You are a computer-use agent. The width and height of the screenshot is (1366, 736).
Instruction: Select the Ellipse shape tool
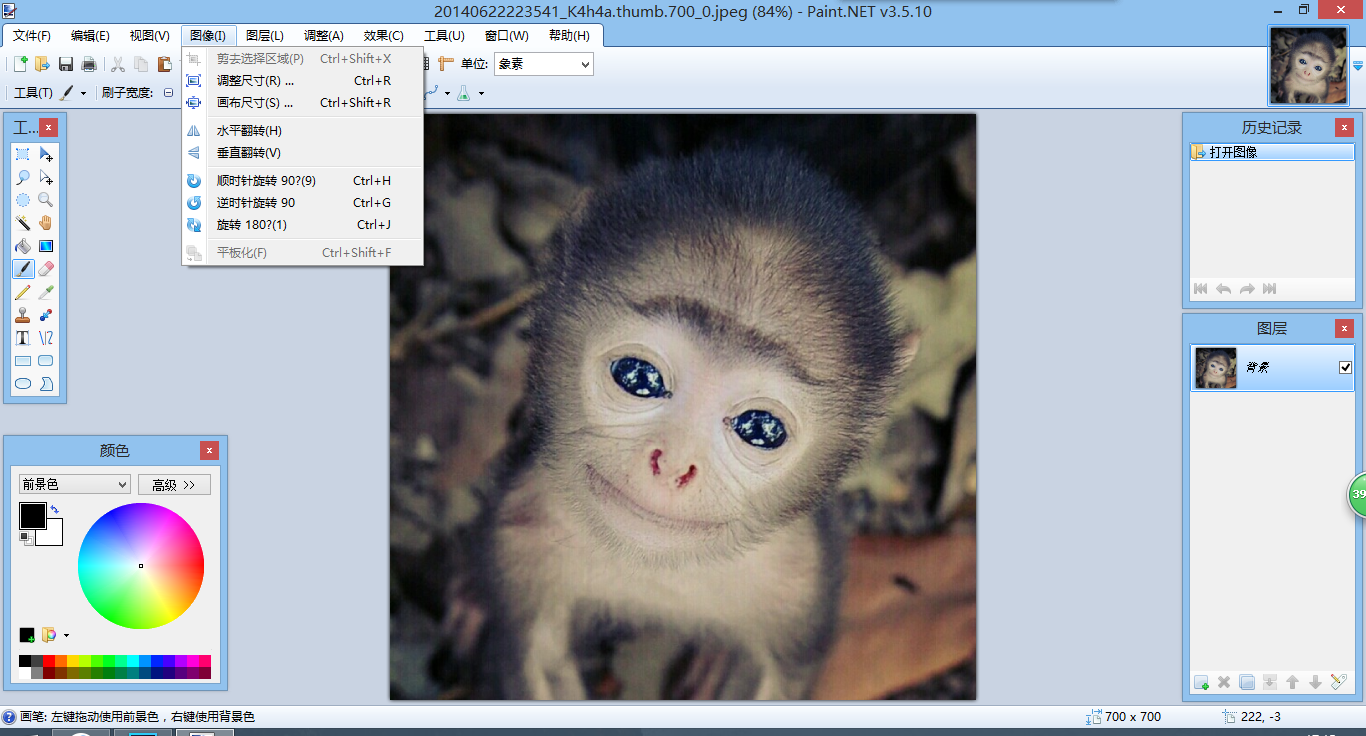click(23, 384)
